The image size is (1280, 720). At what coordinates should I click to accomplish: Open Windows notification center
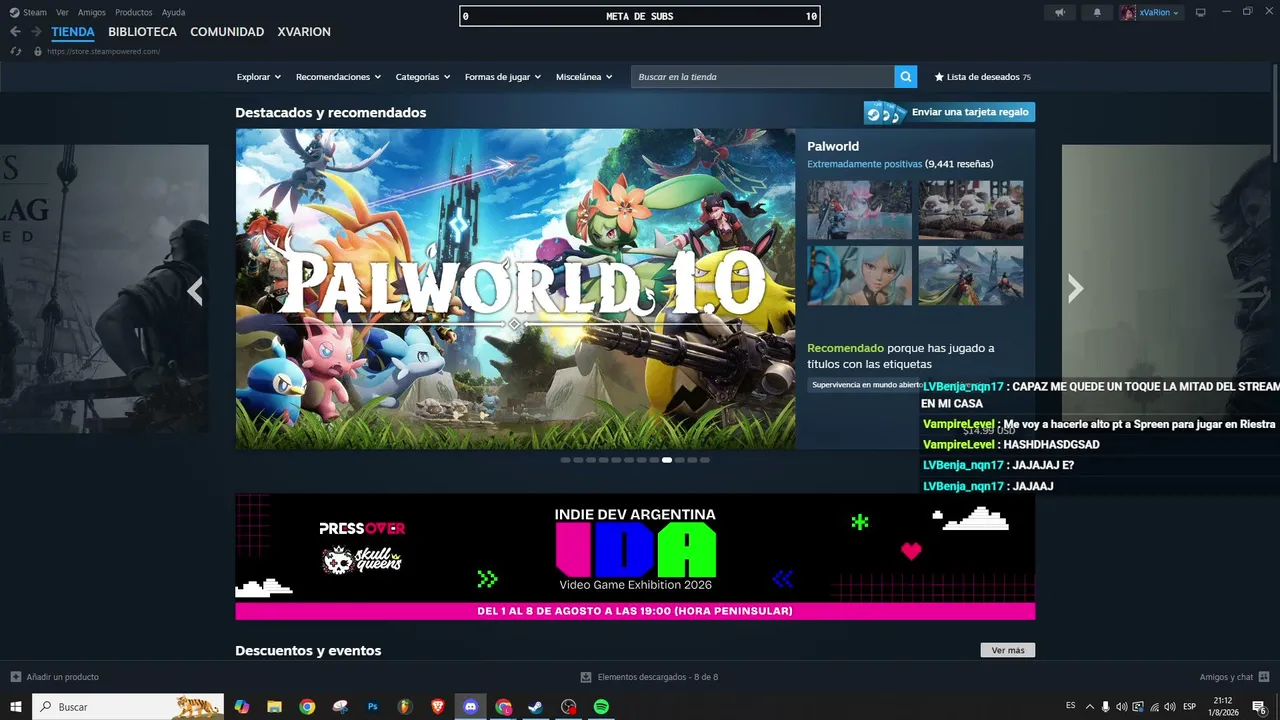[1260, 707]
